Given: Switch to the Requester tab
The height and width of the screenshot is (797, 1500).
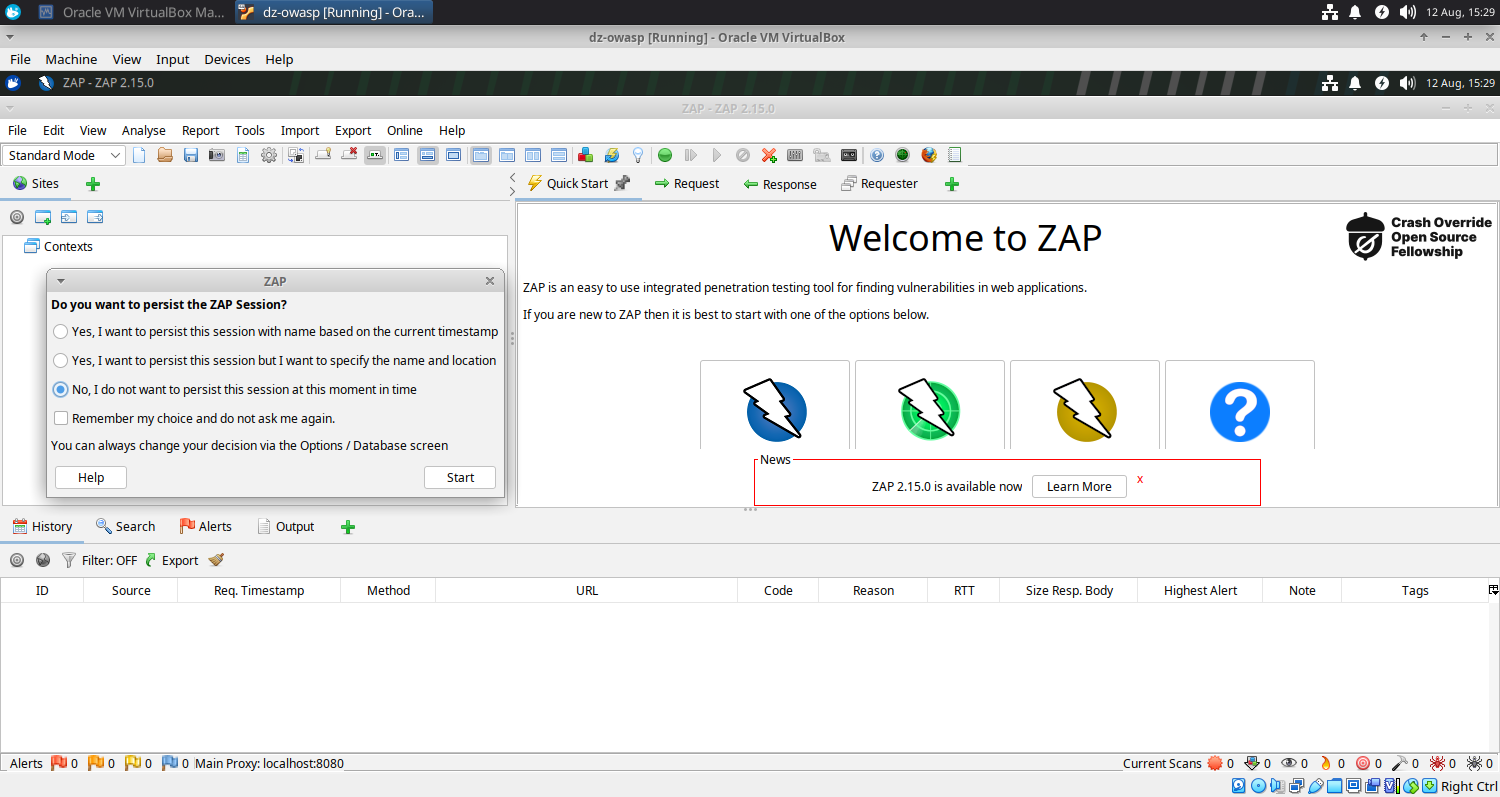Looking at the screenshot, I should [879, 184].
